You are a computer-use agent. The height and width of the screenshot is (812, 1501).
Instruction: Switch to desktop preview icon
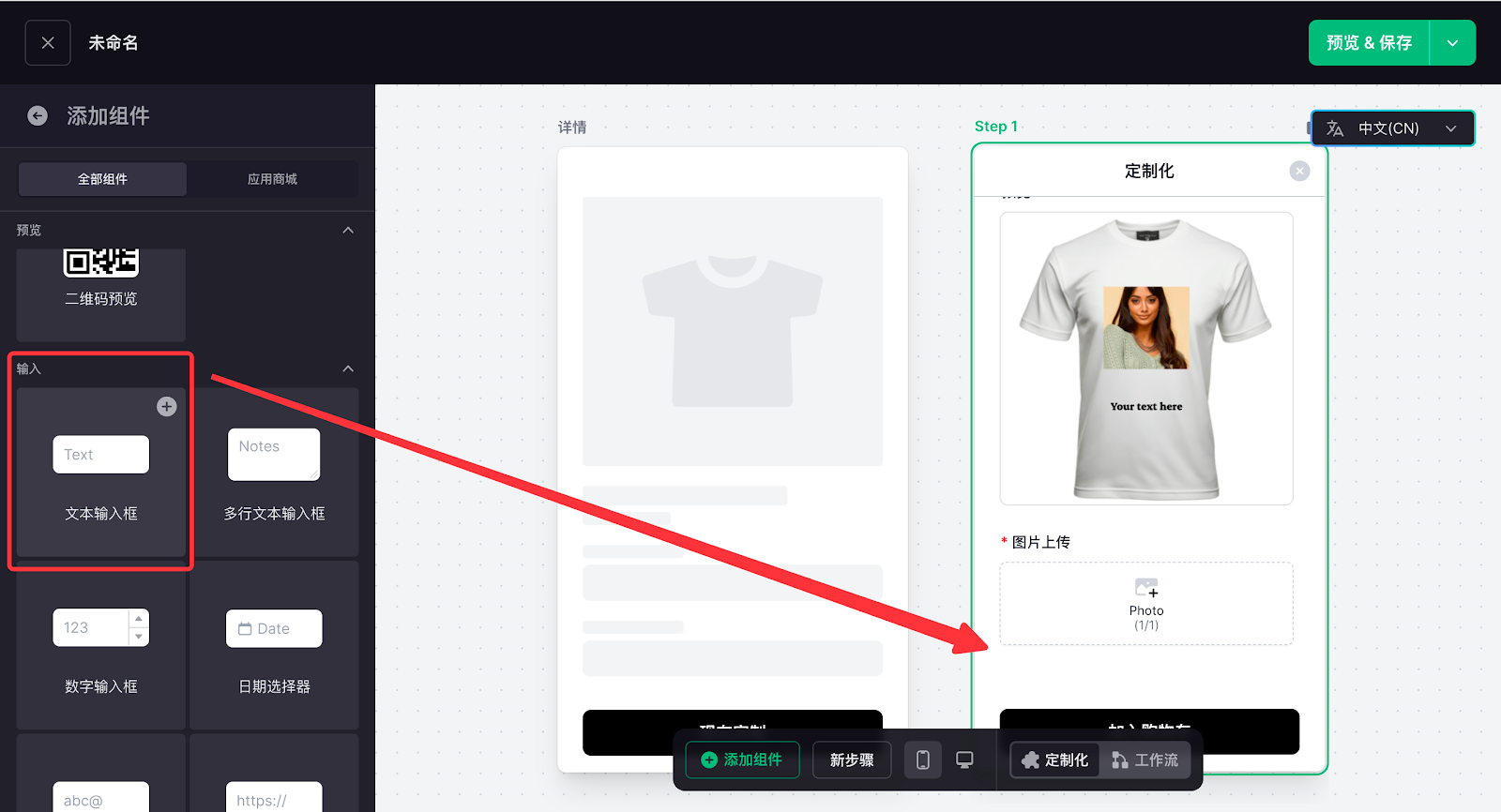click(x=964, y=759)
